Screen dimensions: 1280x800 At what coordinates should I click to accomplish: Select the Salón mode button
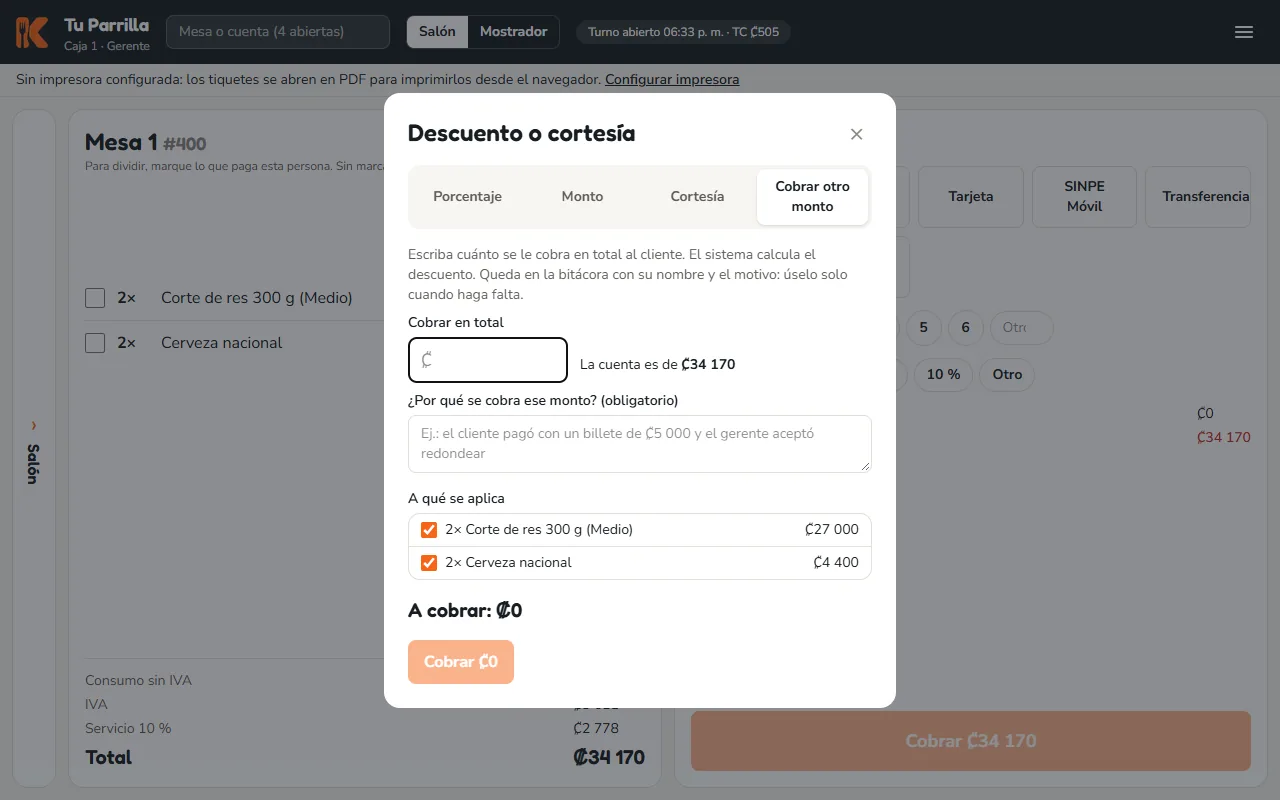point(437,32)
